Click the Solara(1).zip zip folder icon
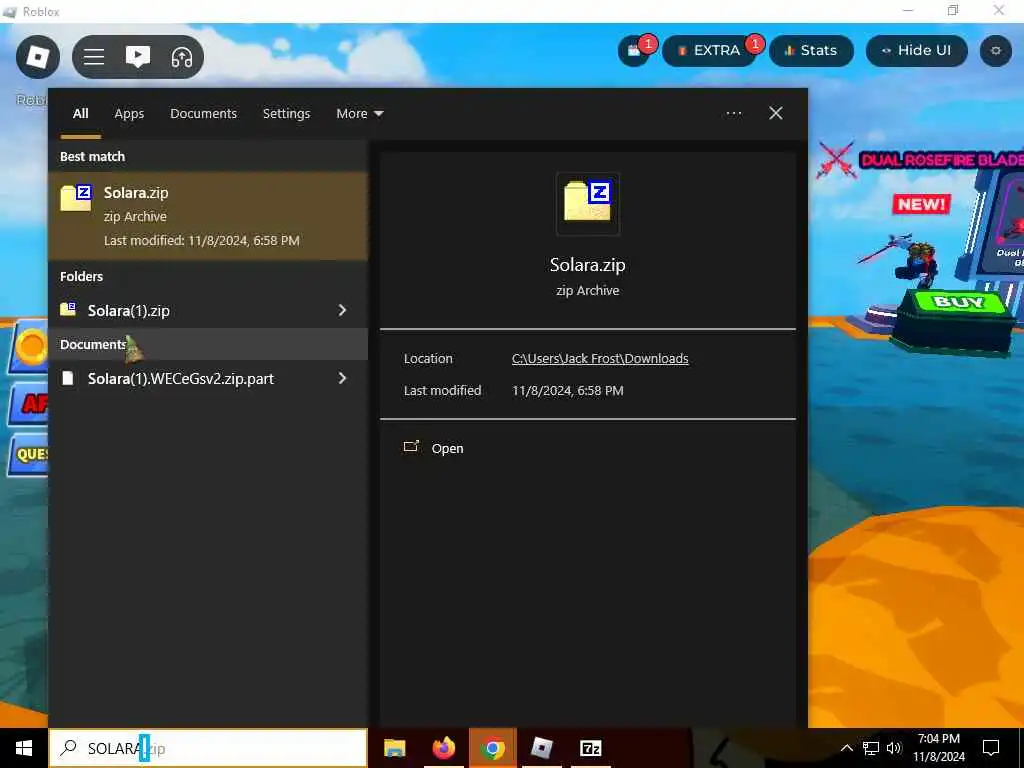 (x=68, y=310)
